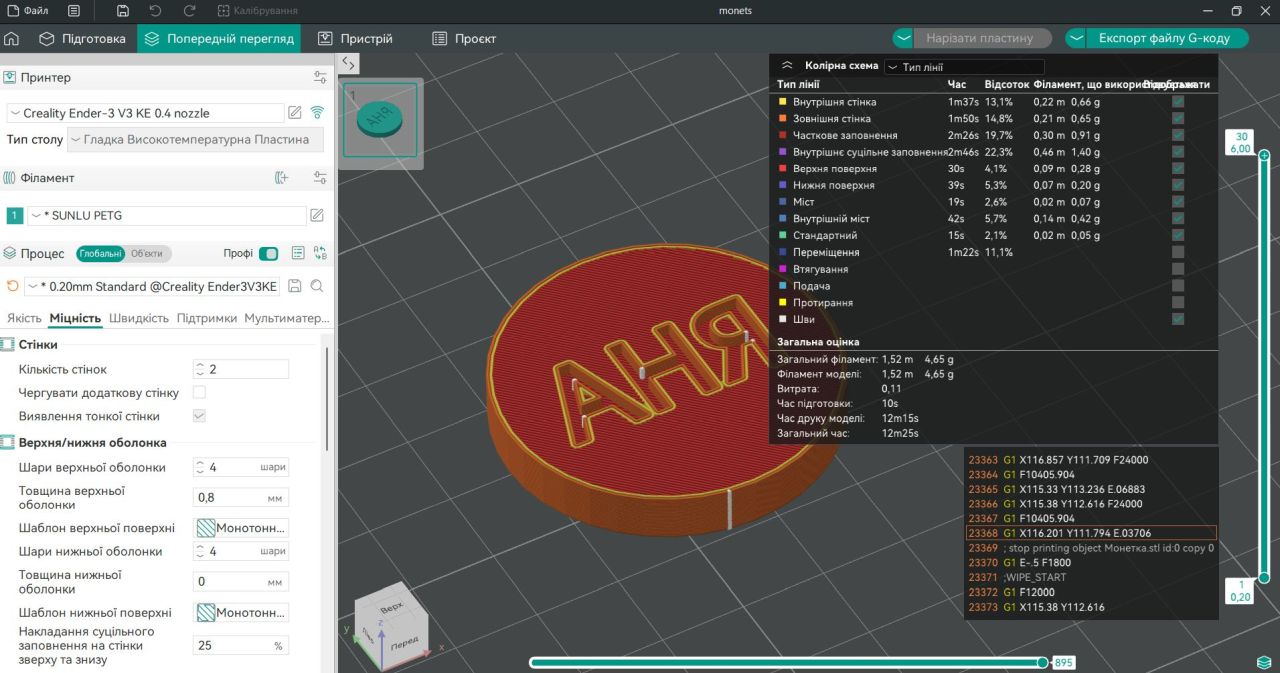Open the Проєкт tab
1280x673 pixels.
tap(464, 39)
